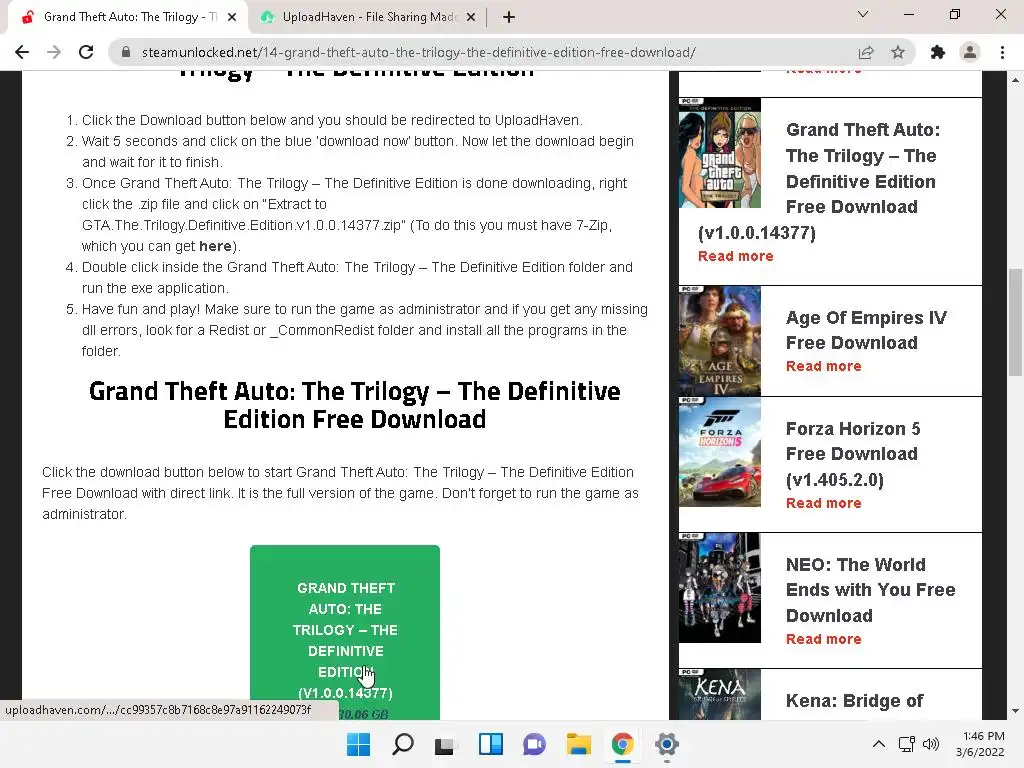Click scrollbar down arrow
The height and width of the screenshot is (768, 1024).
(1015, 711)
